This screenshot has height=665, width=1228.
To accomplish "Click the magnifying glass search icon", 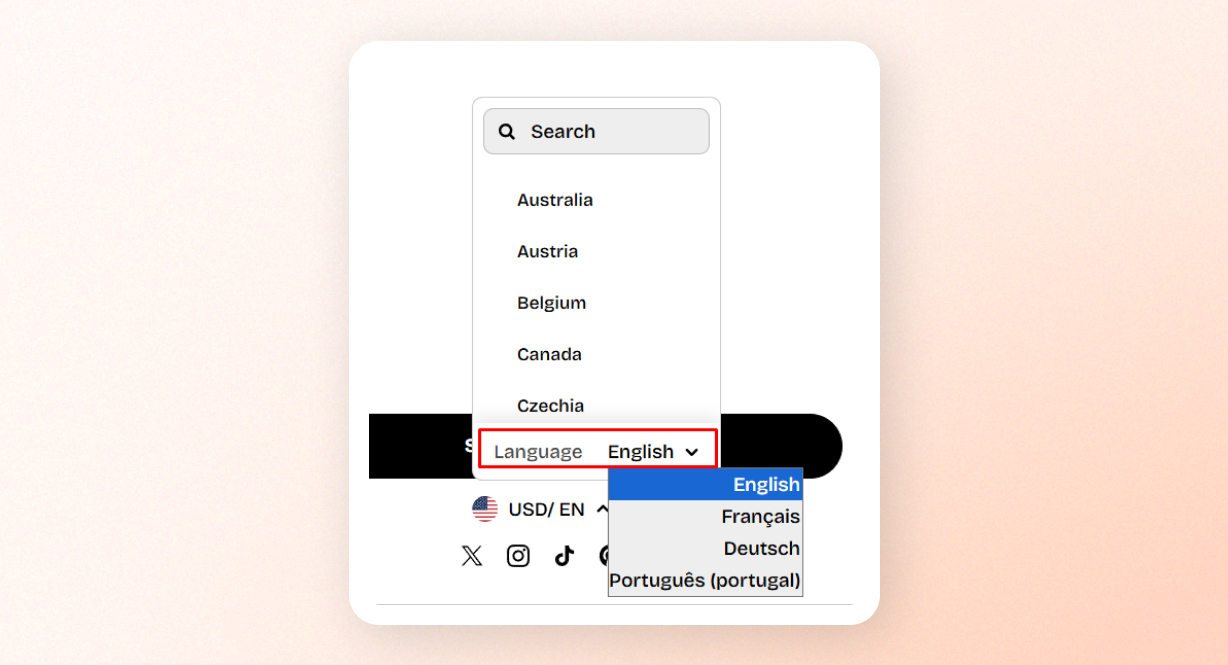I will (x=507, y=131).
